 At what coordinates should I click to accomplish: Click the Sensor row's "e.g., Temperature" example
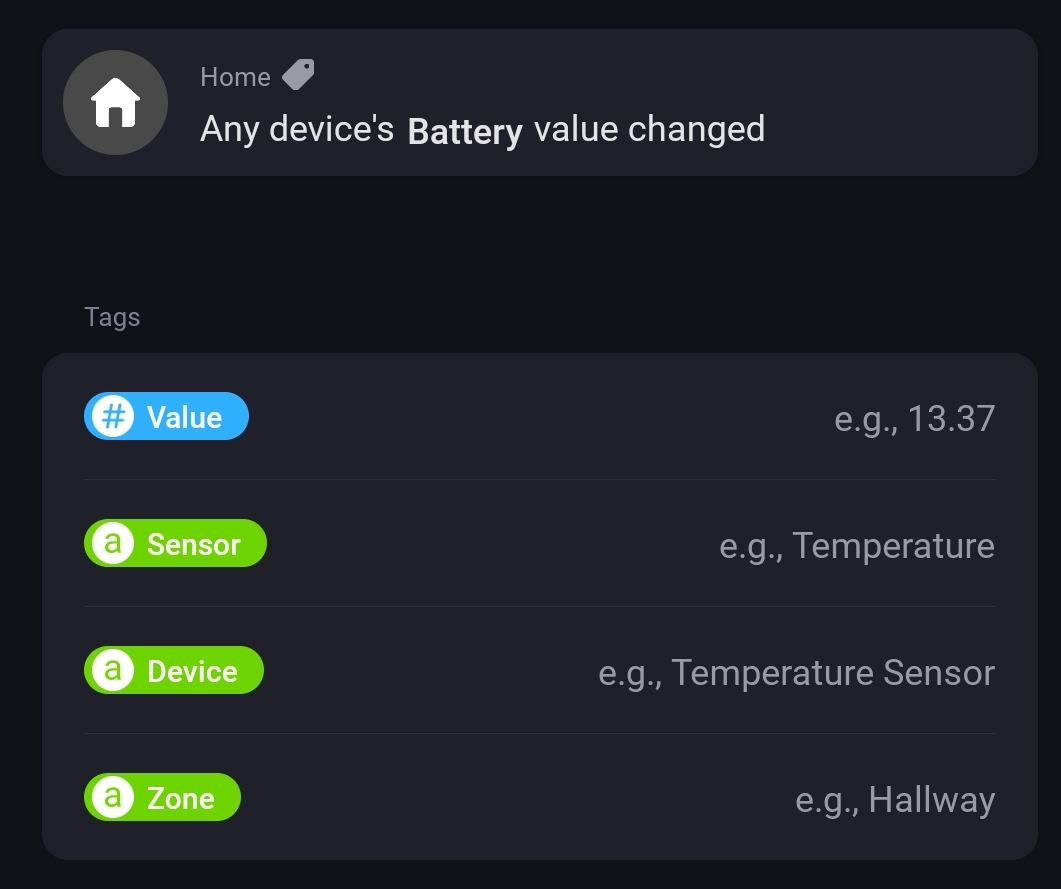pyautogui.click(x=856, y=545)
